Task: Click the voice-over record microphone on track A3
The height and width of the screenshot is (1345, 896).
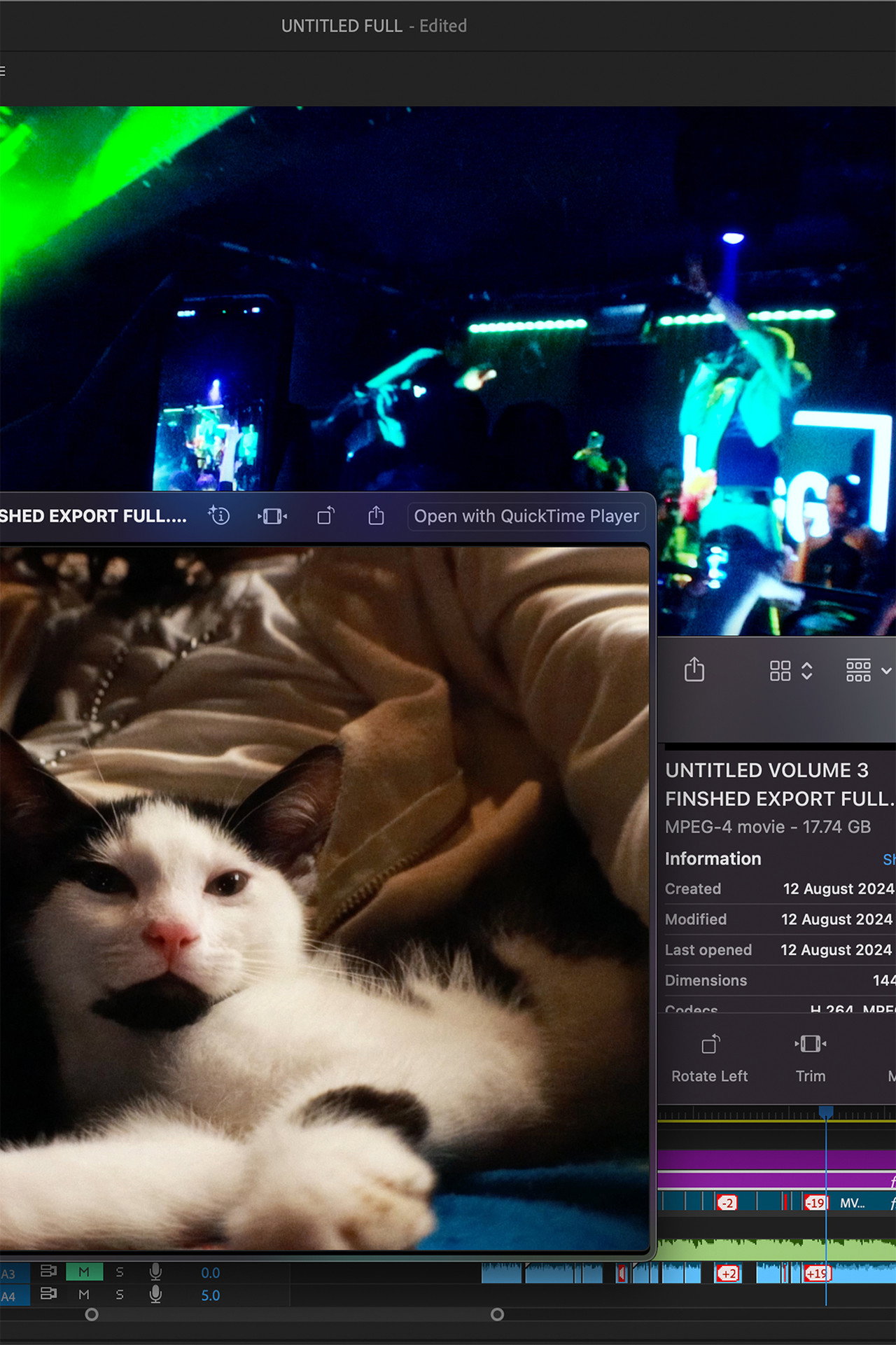Action: (155, 1272)
